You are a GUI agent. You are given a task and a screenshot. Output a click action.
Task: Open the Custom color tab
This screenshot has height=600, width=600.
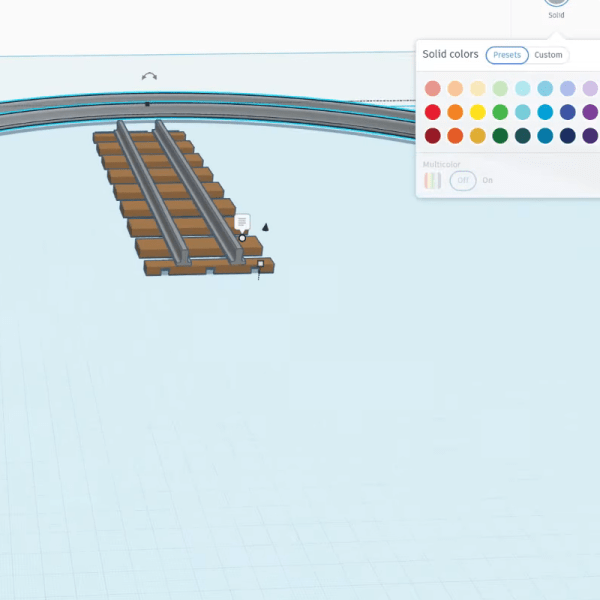tap(548, 55)
